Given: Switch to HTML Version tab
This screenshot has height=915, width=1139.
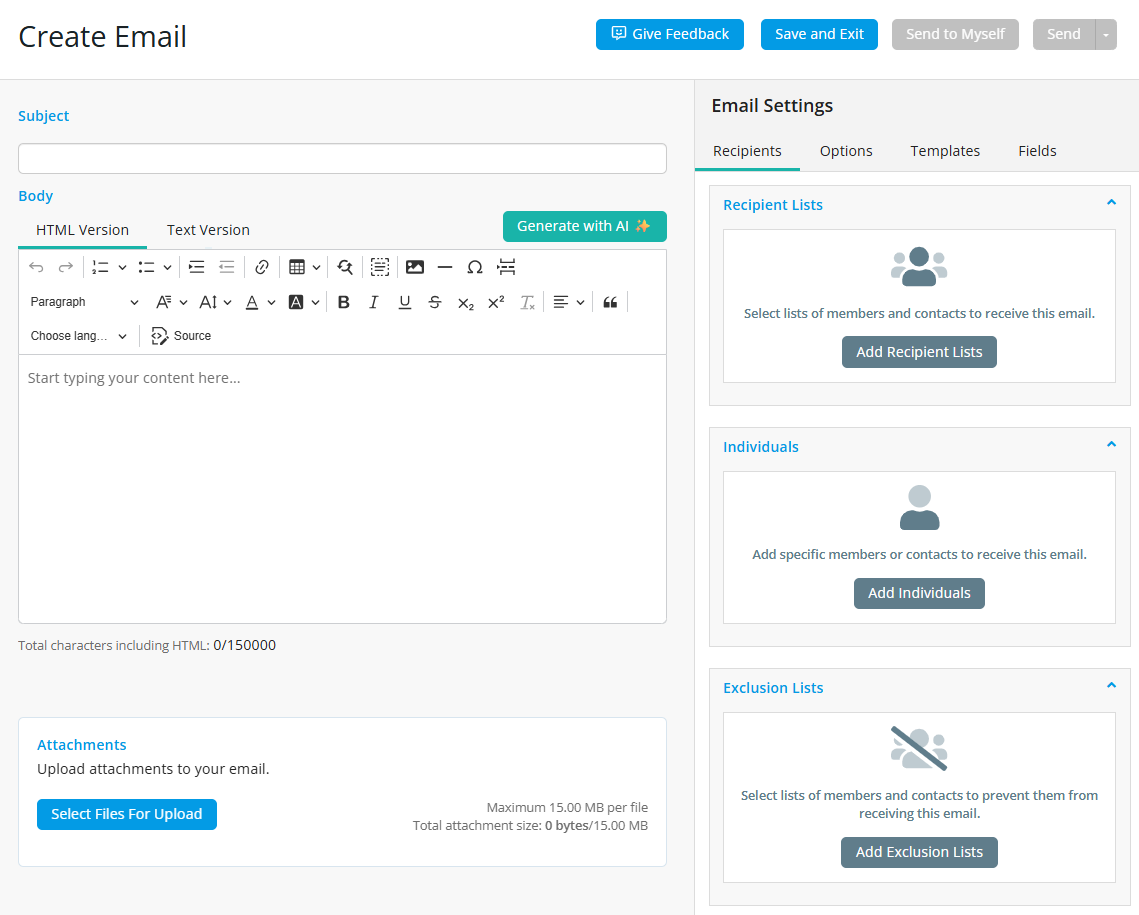Looking at the screenshot, I should (82, 230).
